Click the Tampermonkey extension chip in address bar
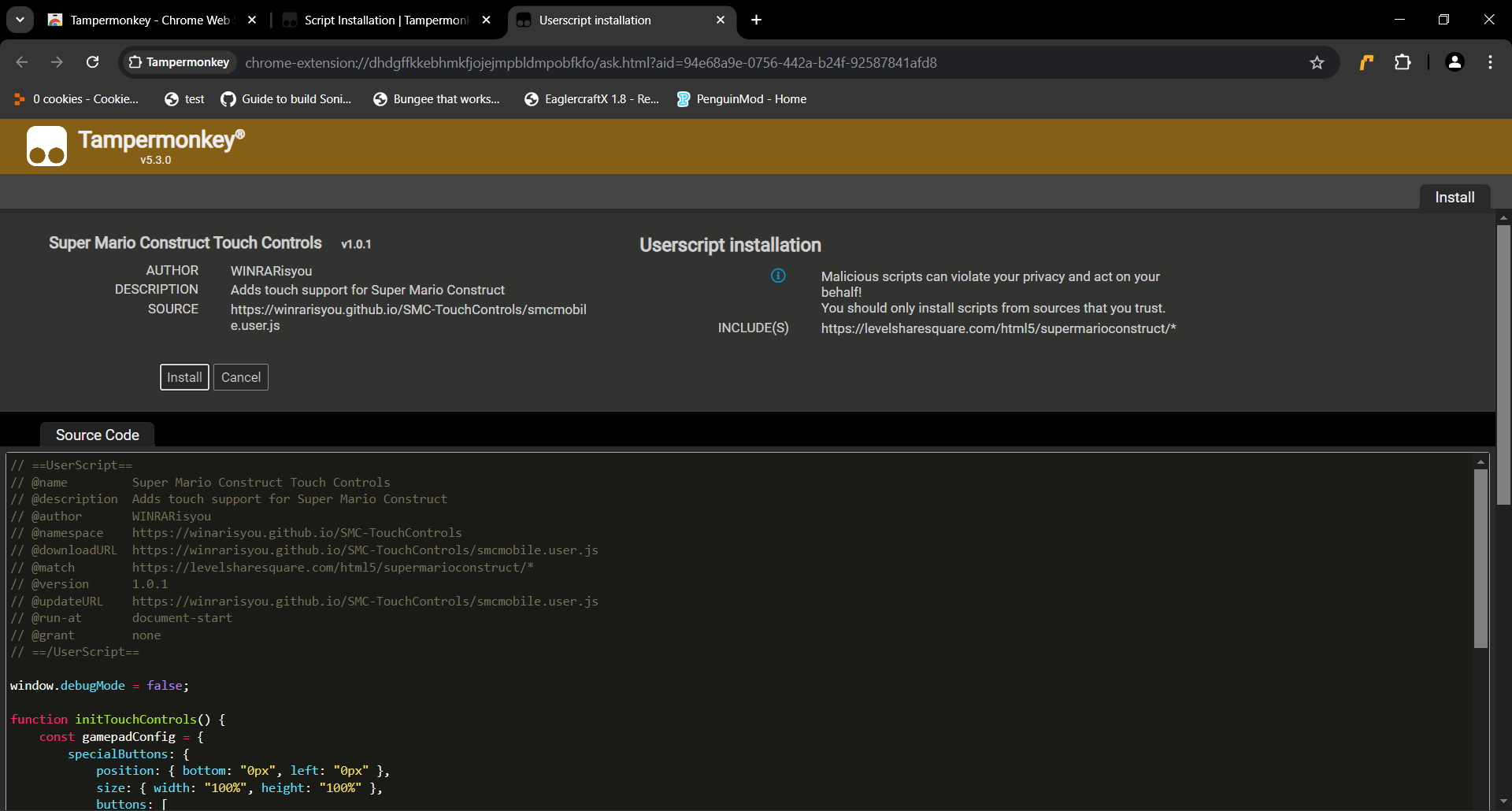Viewport: 1512px width, 811px height. pos(180,62)
